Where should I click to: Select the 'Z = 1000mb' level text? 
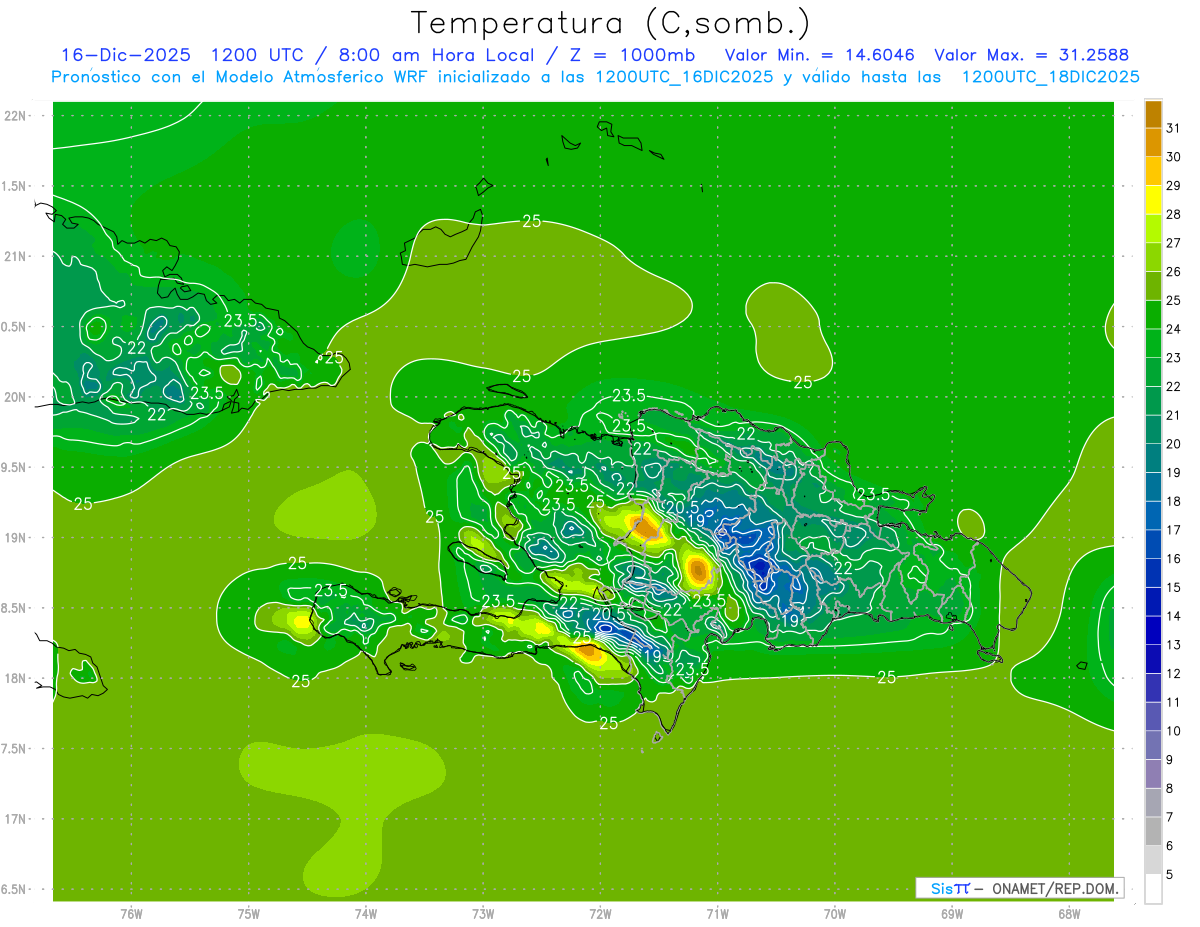pyautogui.click(x=630, y=55)
